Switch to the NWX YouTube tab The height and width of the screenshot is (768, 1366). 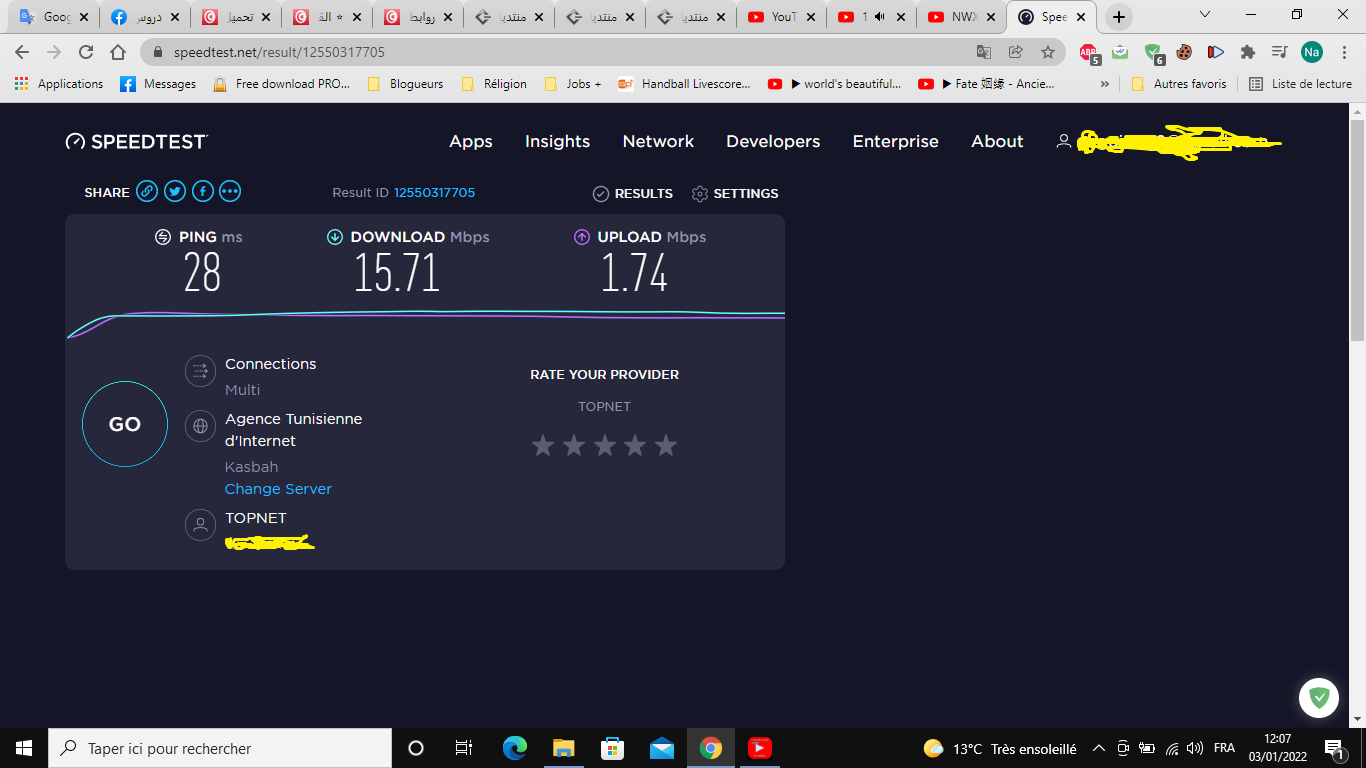point(963,17)
